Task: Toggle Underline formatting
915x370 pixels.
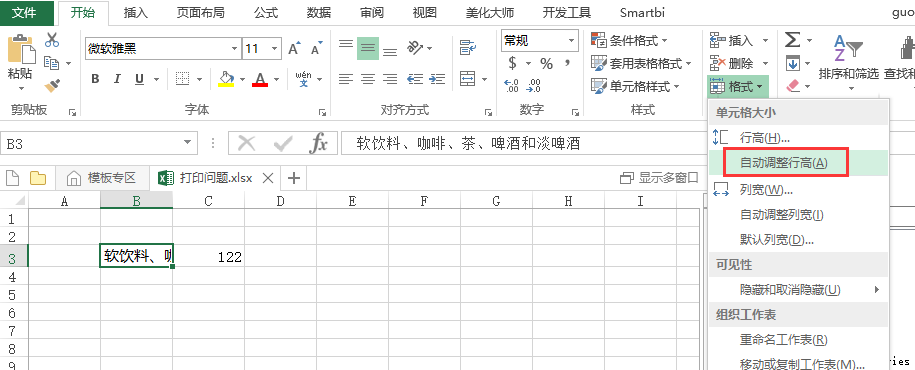Action: [x=139, y=79]
